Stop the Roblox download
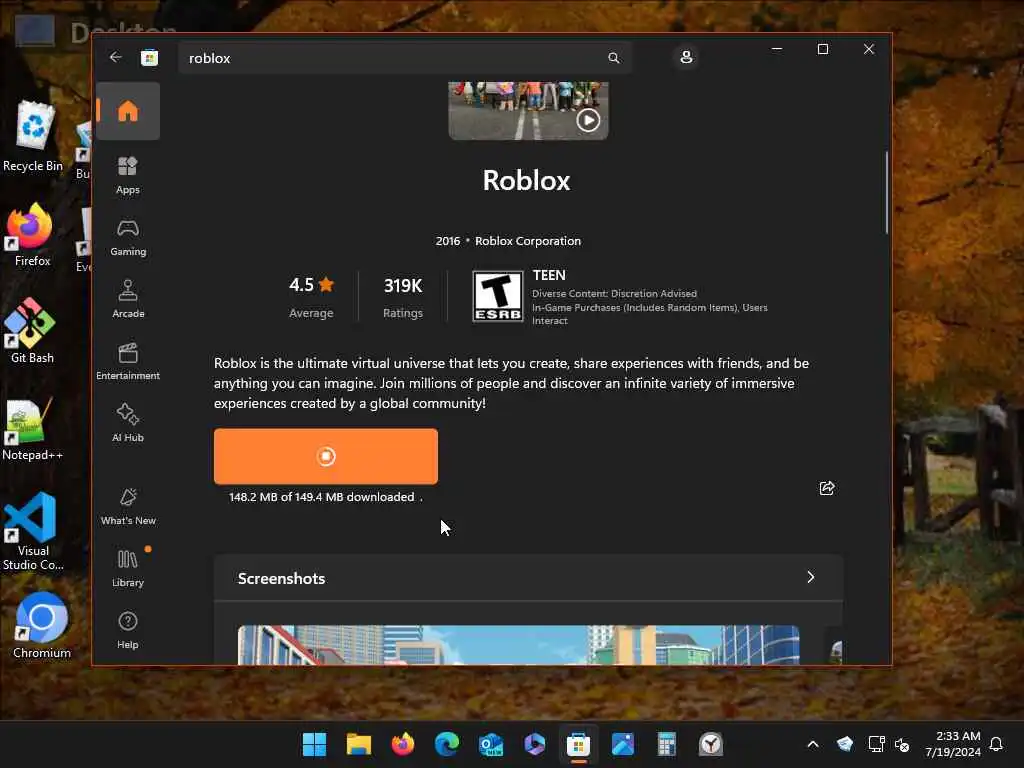 tap(326, 456)
